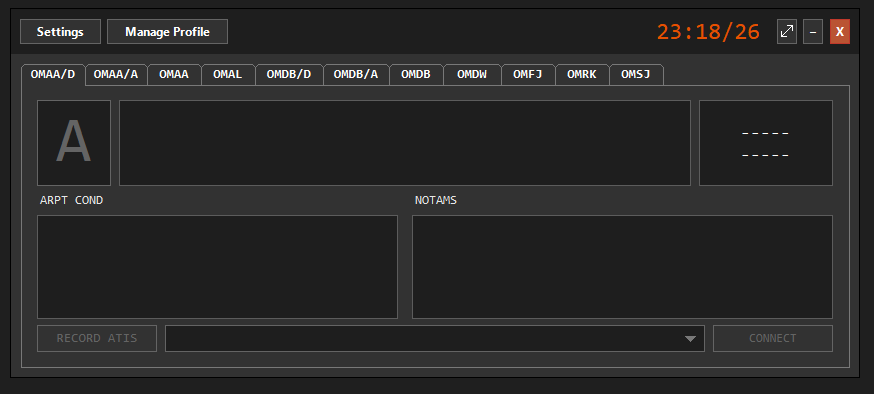The width and height of the screenshot is (874, 394).
Task: Close the application with the red X
Action: pos(839,32)
